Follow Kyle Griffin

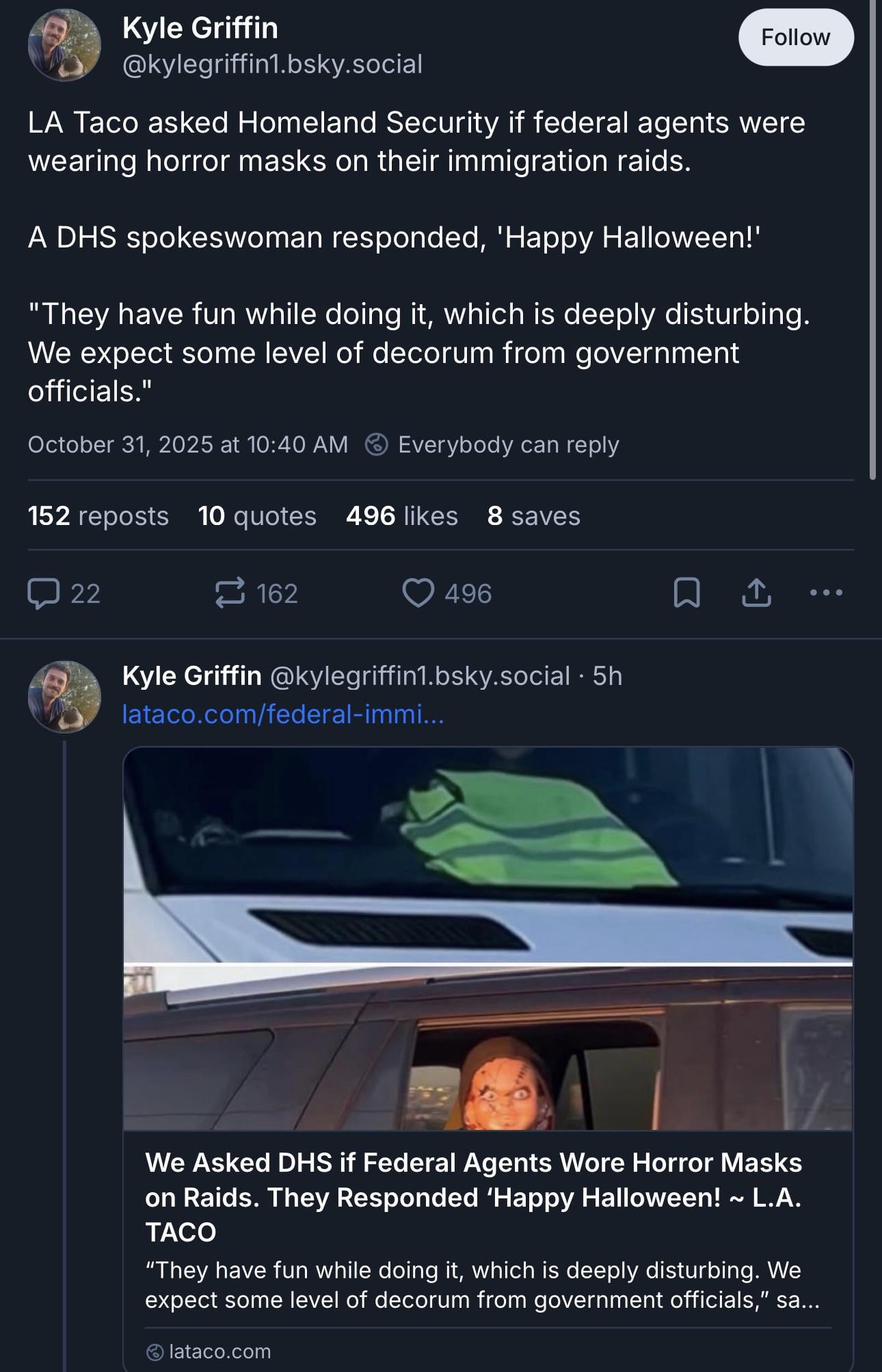click(795, 38)
